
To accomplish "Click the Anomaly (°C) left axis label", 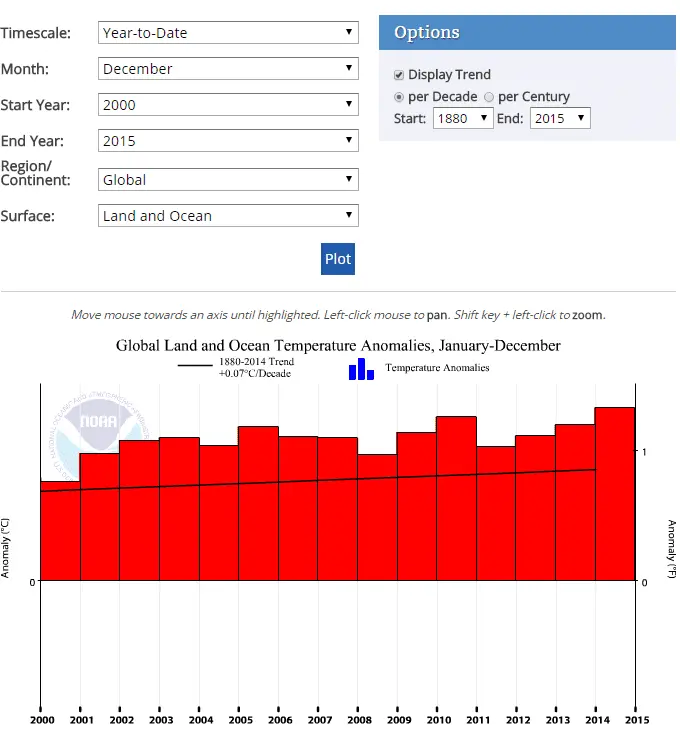I will click(5, 548).
